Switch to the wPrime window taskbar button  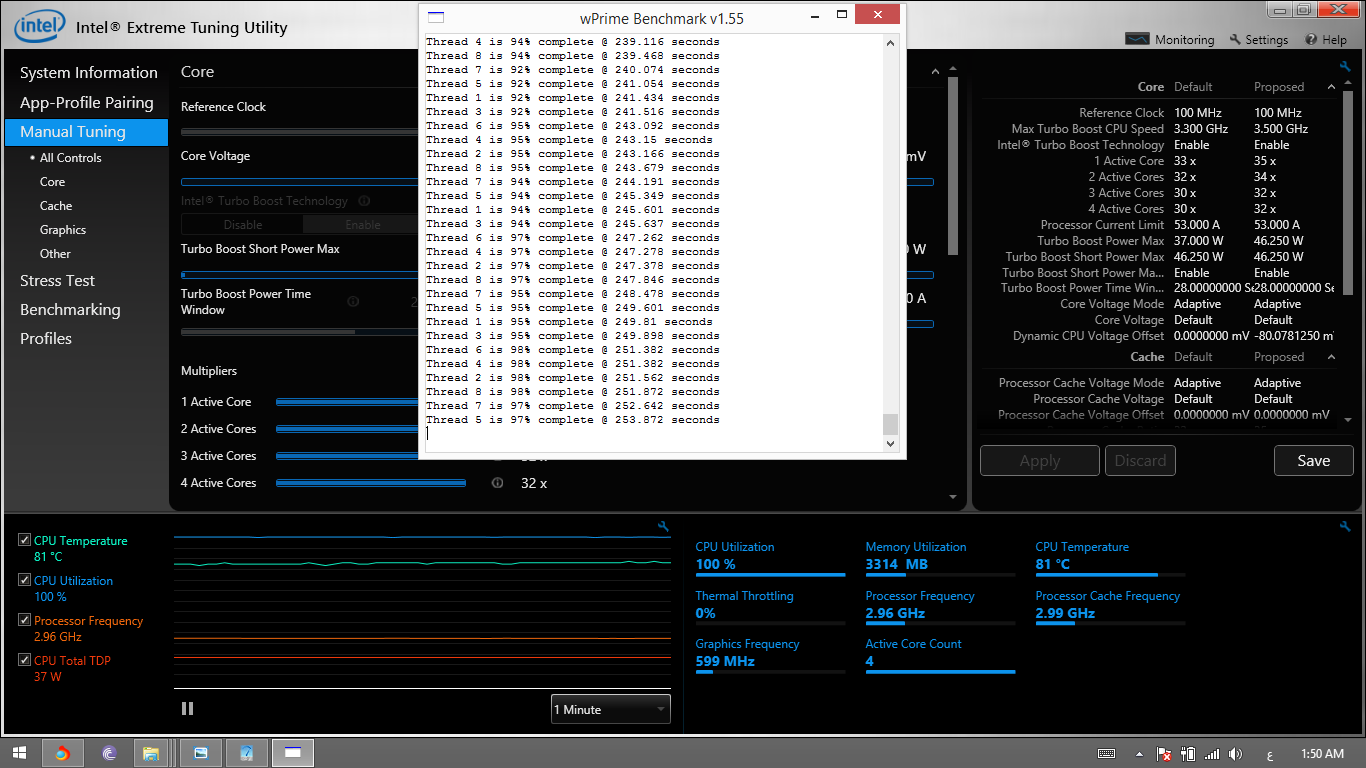pyautogui.click(x=293, y=753)
